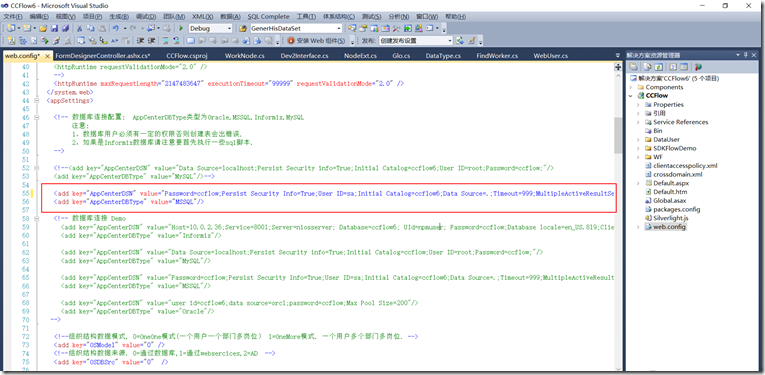Viewport: 765px width, 375px height.
Task: Select packages.config file
Action: pos(676,209)
